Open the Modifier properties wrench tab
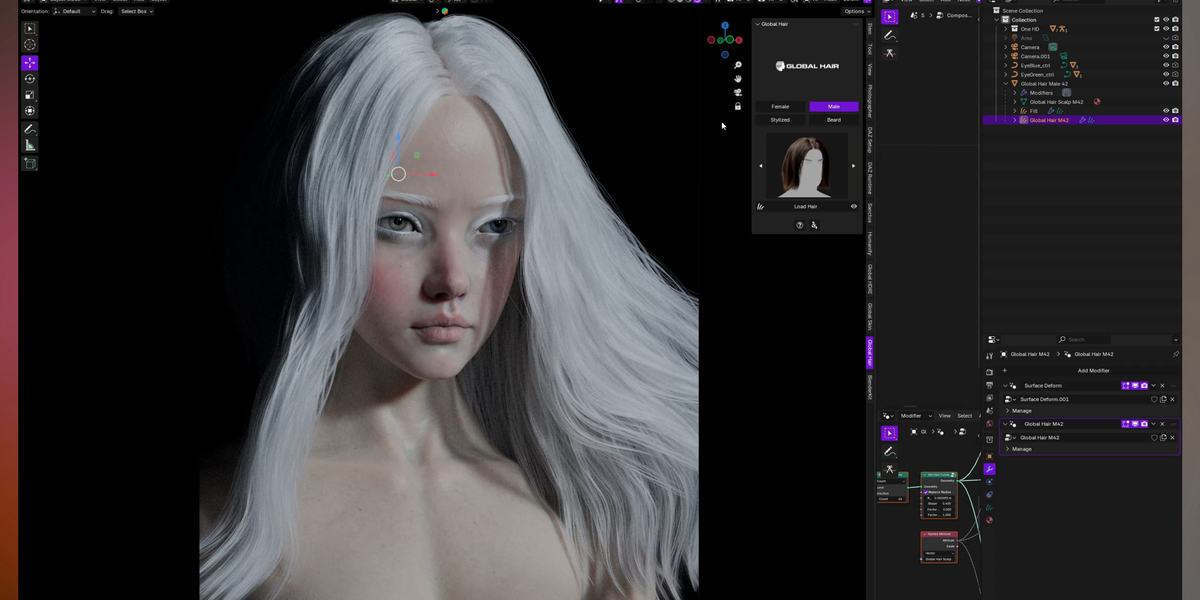 [x=989, y=469]
